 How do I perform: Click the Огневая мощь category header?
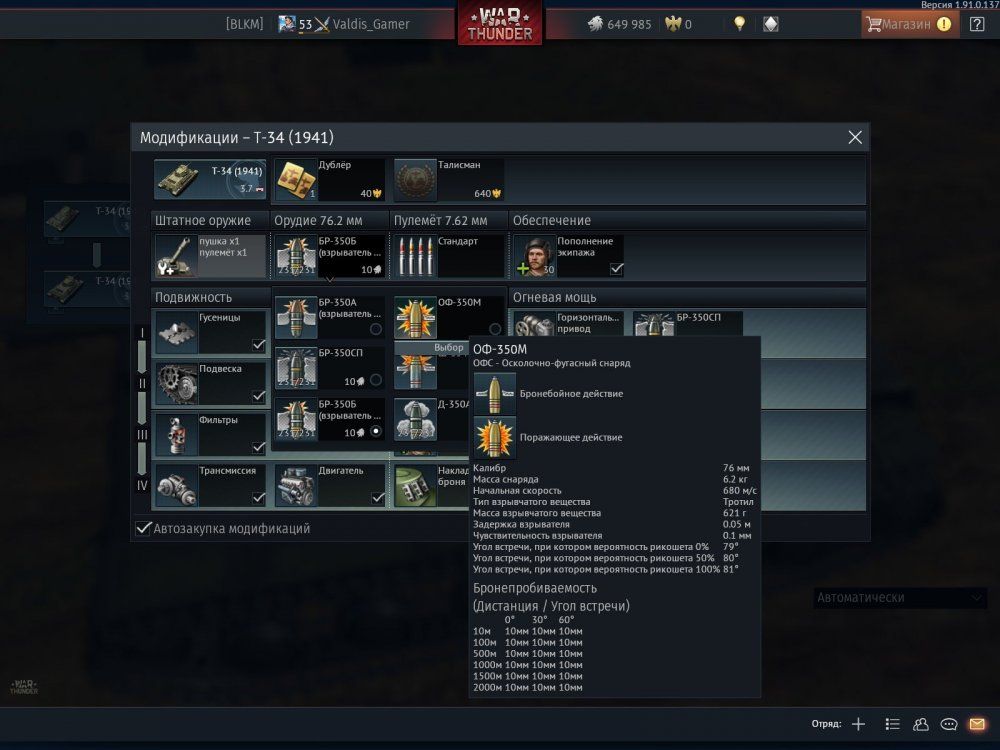point(554,297)
